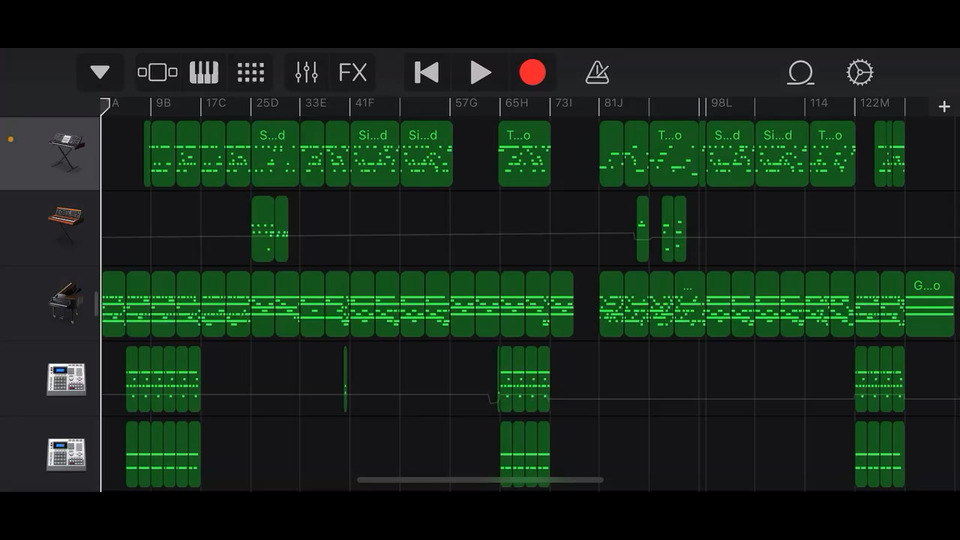Jump to ruler marker 41F

364,103
